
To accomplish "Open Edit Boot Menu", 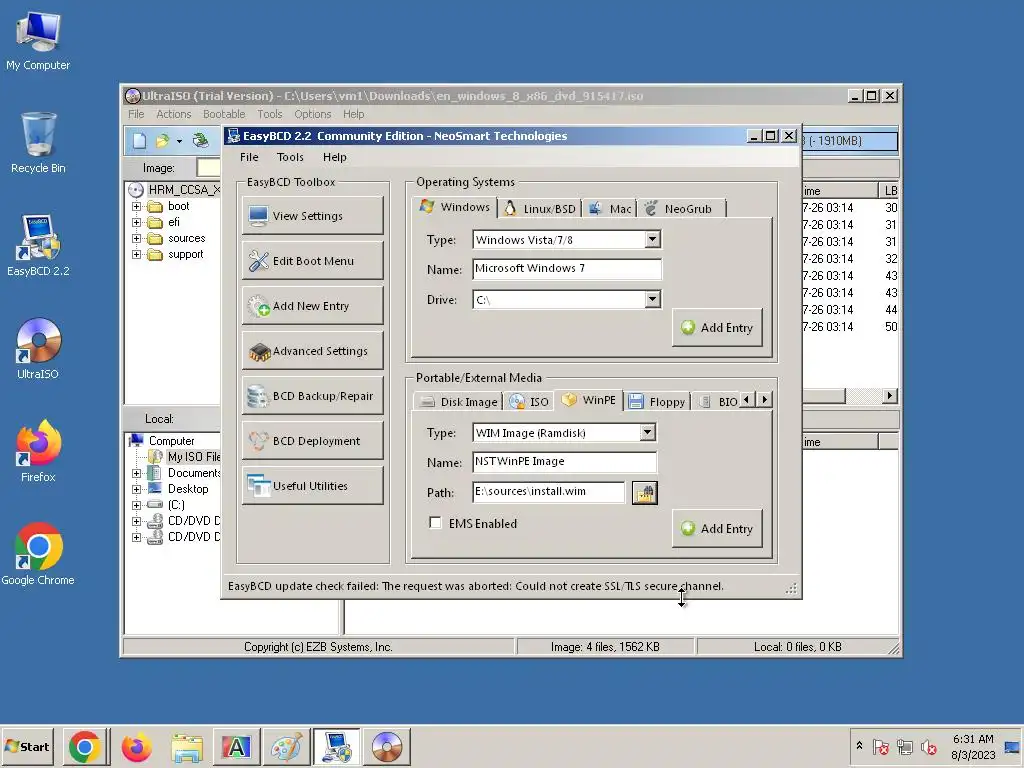I will coord(313,261).
